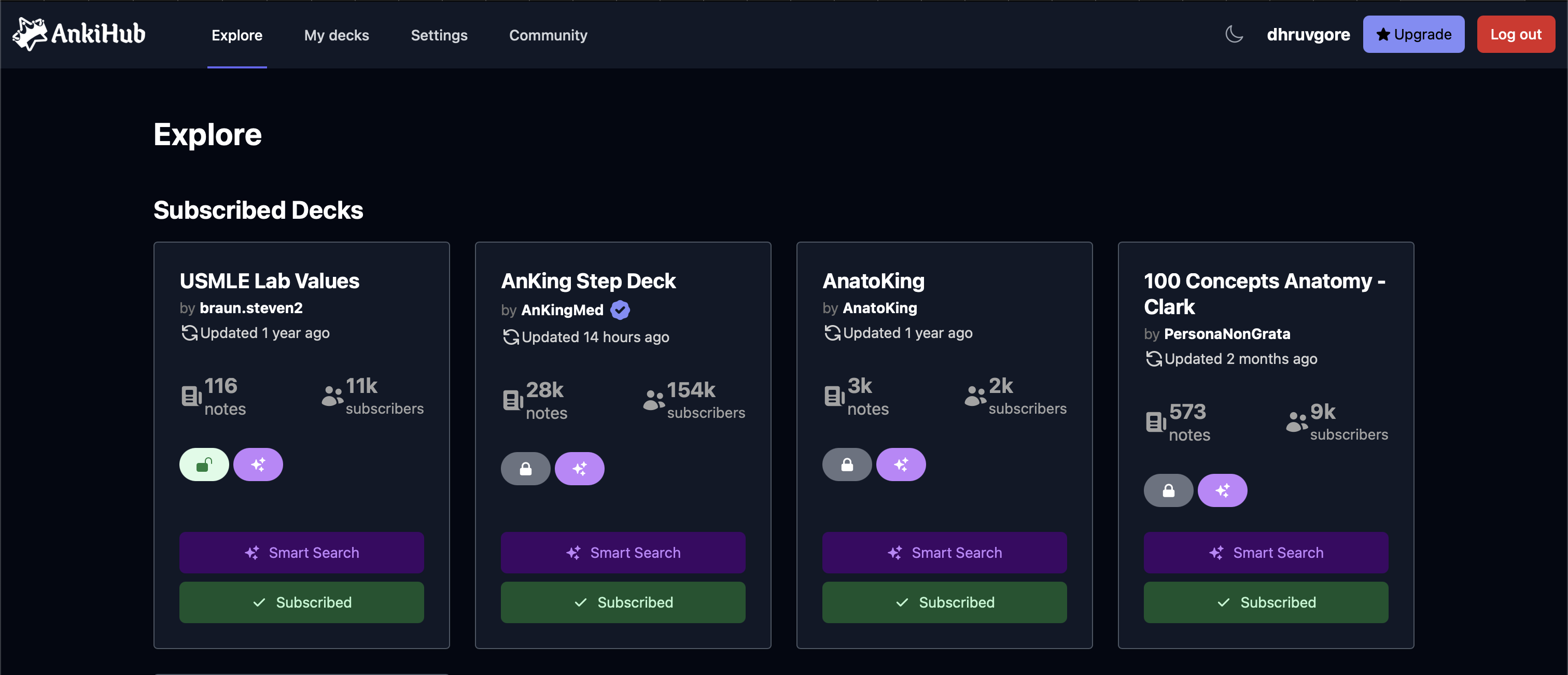Click gray lock badge on AnKing Step Deck
This screenshot has height=675, width=1568.
(x=525, y=469)
